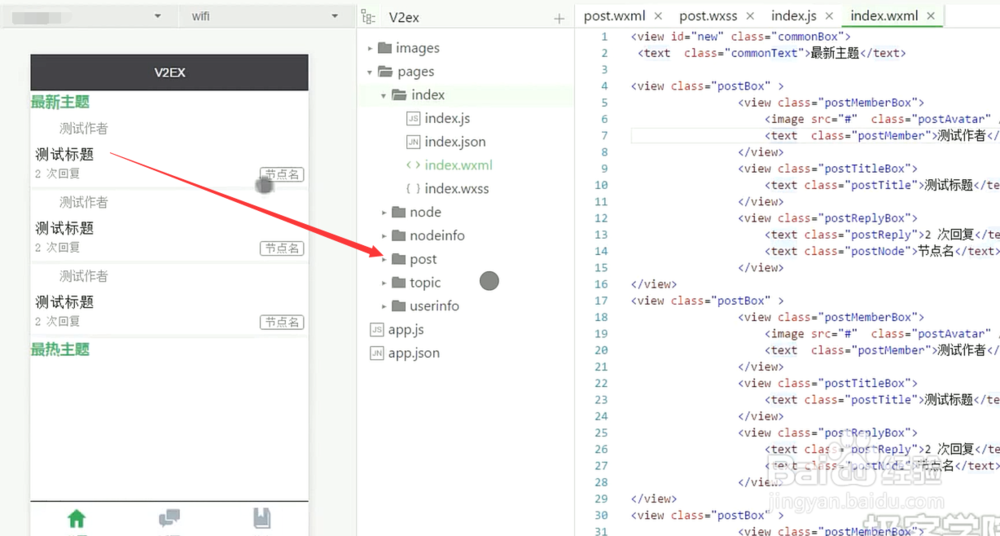1000x536 pixels.
Task: Collapse the index folder arrow
Action: (384, 96)
